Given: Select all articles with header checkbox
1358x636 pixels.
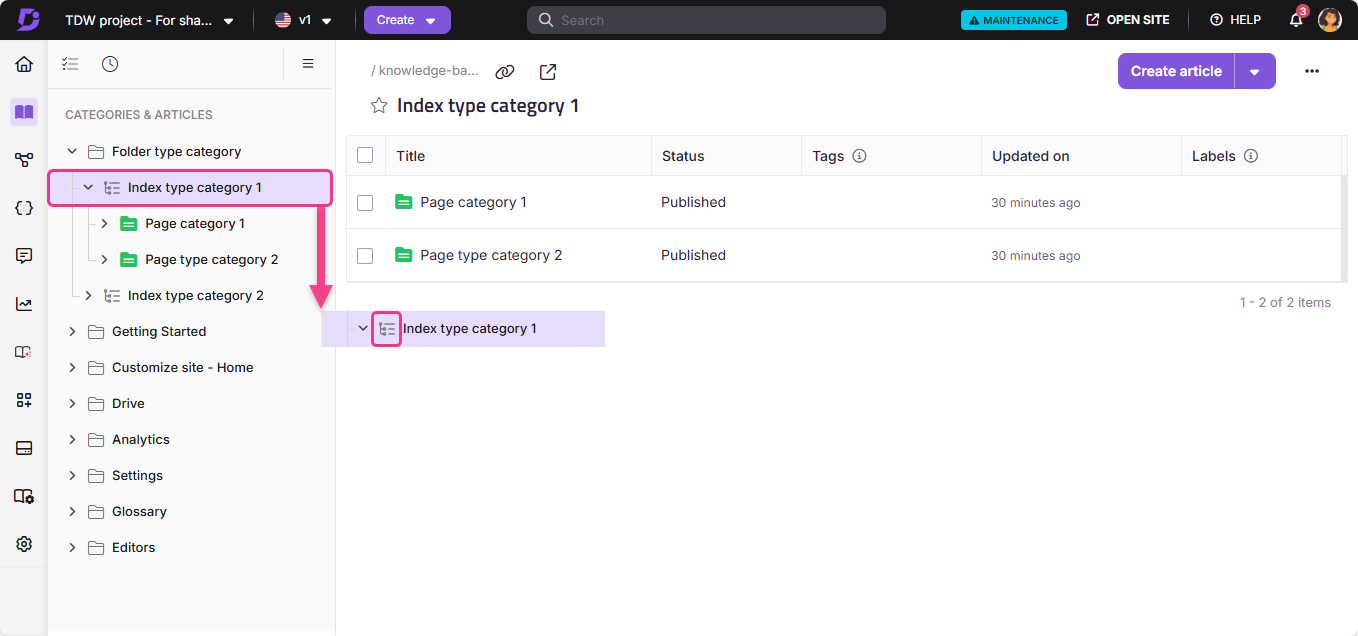Looking at the screenshot, I should 365,155.
